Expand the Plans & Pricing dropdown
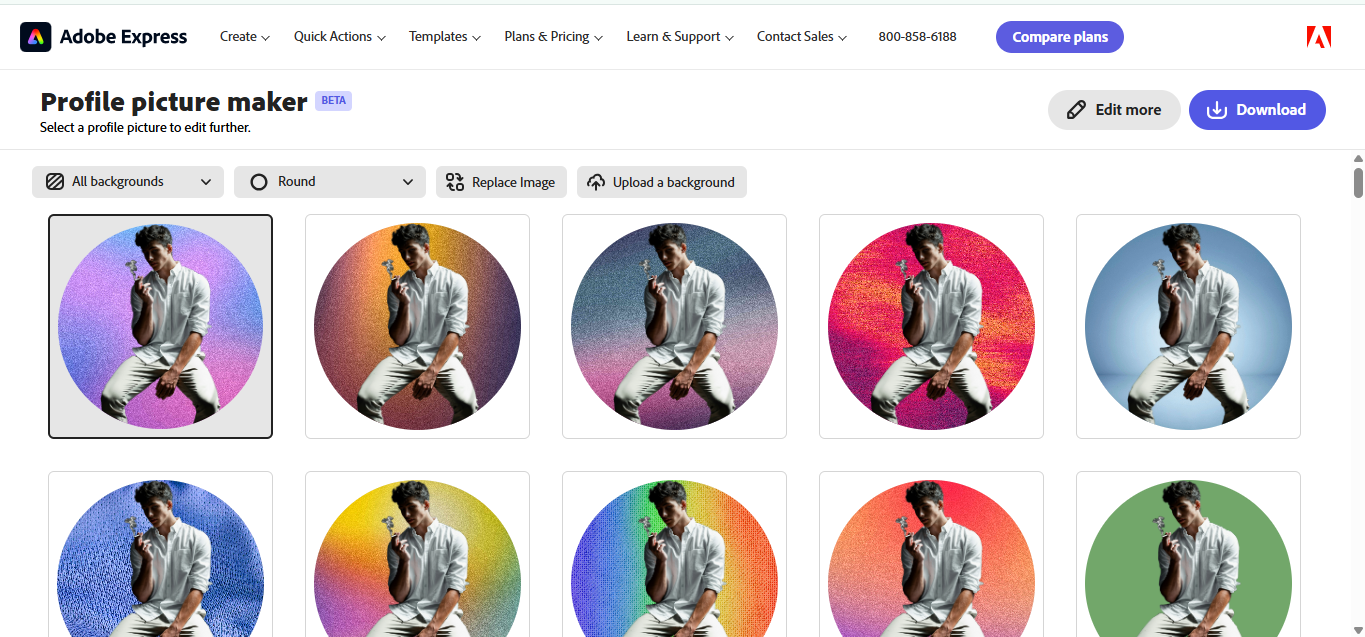 click(553, 36)
